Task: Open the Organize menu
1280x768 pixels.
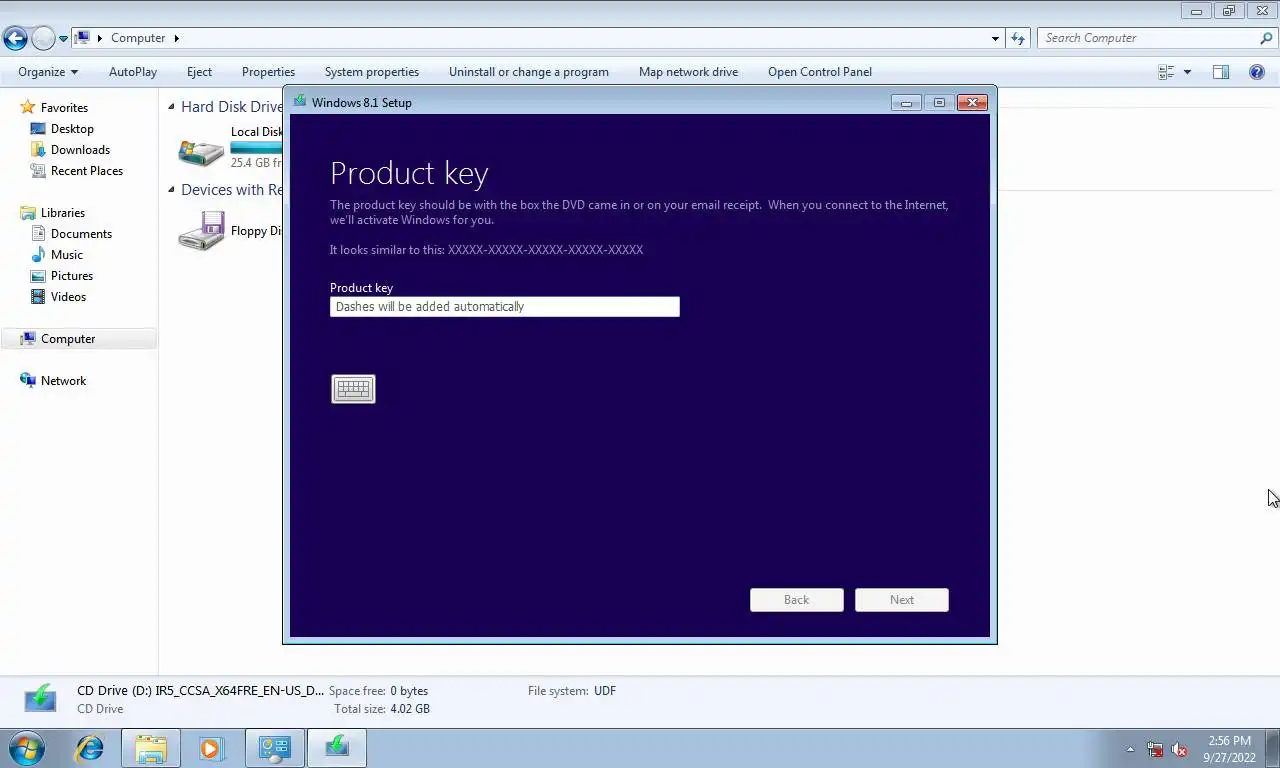Action: click(48, 72)
